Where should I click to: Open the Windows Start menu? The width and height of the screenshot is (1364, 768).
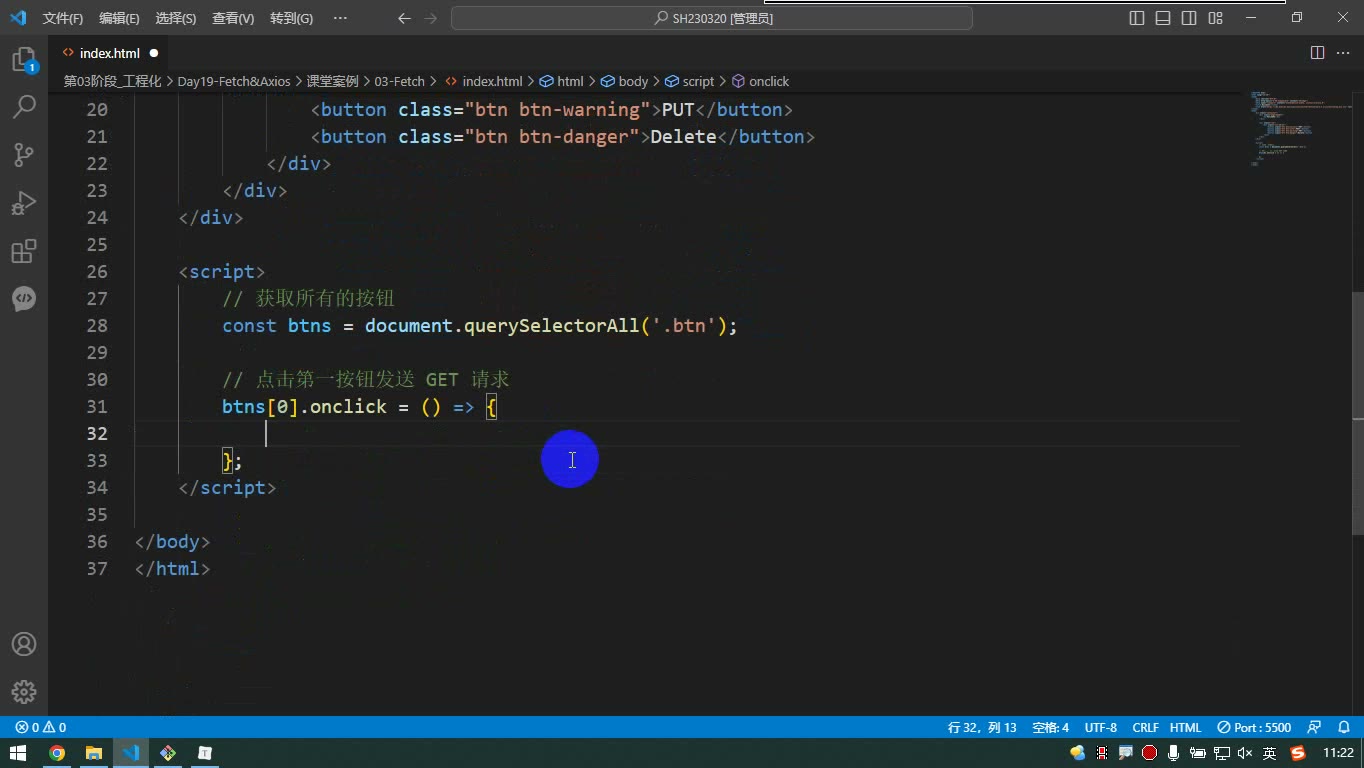pyautogui.click(x=18, y=753)
